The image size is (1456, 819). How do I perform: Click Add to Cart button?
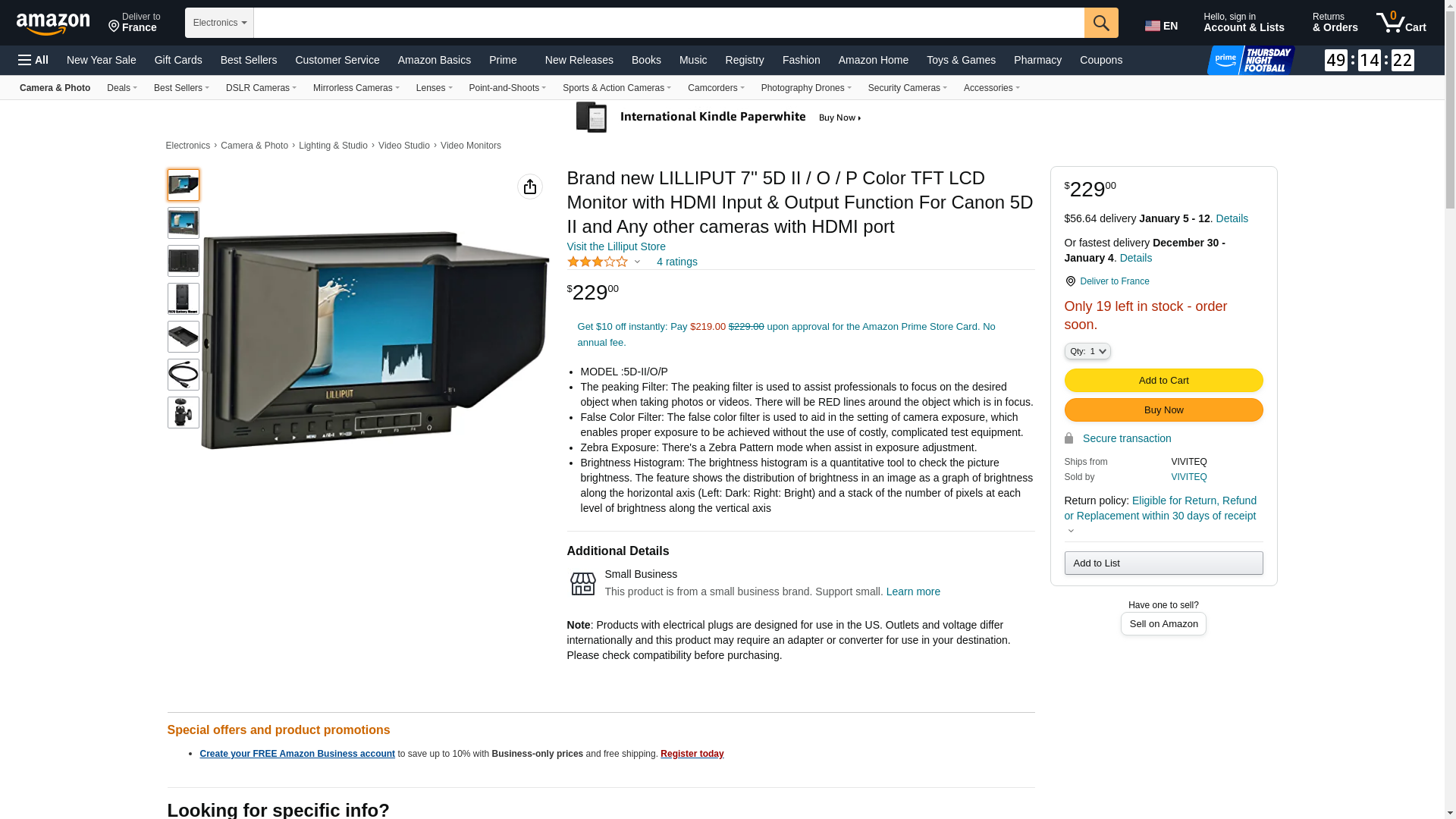pos(1163,381)
